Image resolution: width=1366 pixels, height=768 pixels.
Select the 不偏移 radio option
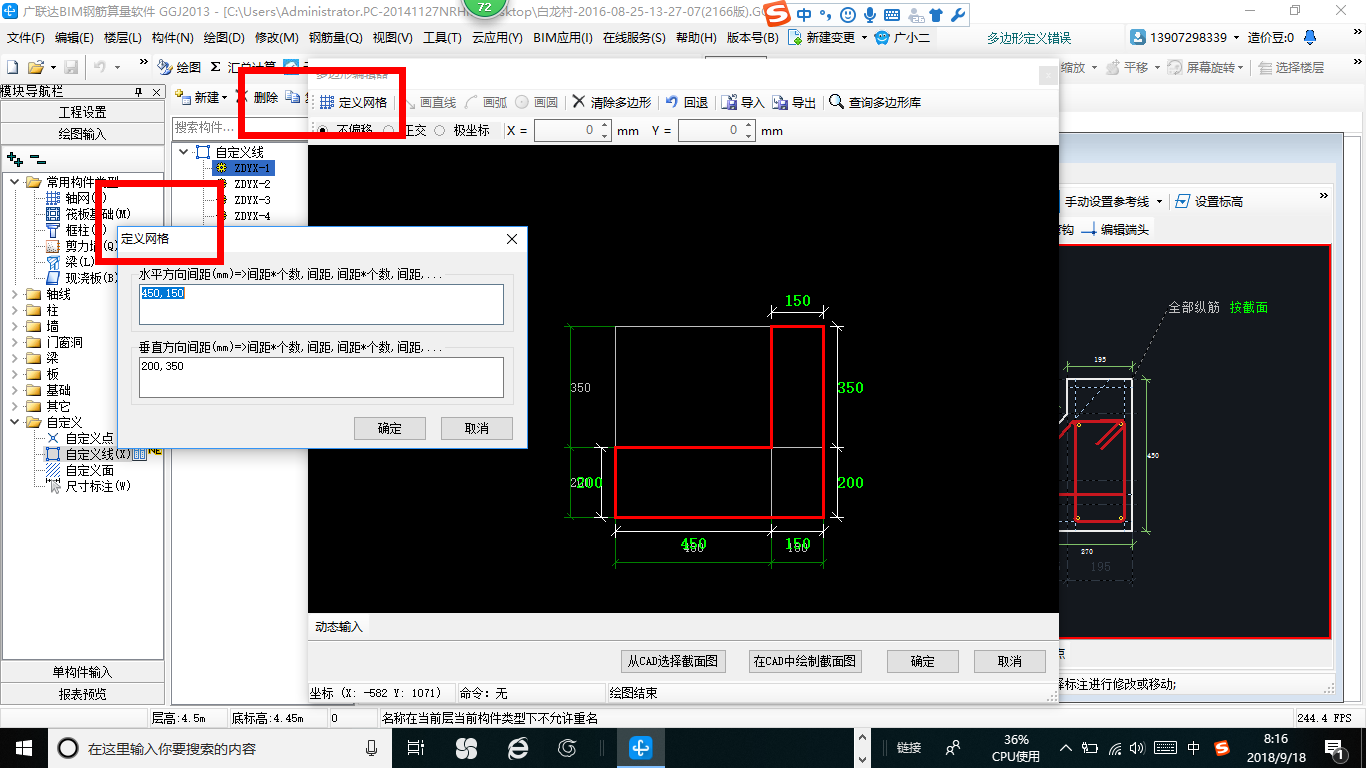322,130
